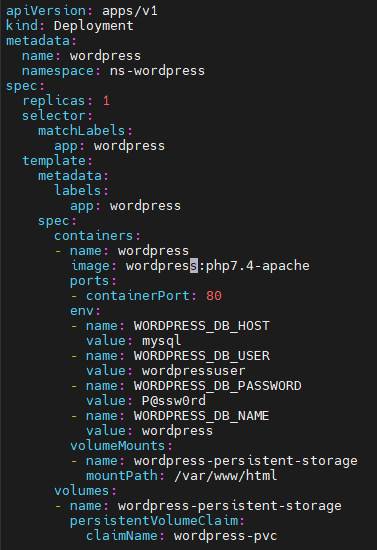This screenshot has height=550, width=377.
Task: Click php7.4-apache image tag text
Action: (258, 266)
